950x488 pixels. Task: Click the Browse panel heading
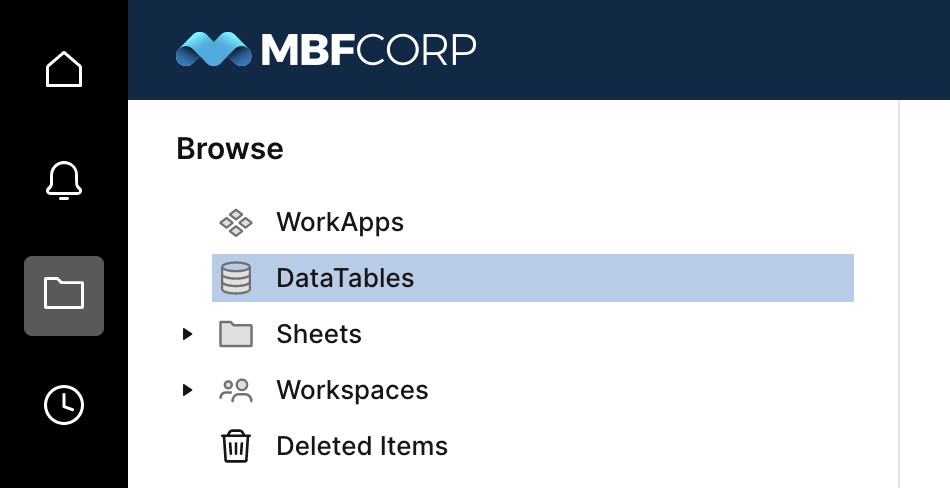[x=230, y=149]
